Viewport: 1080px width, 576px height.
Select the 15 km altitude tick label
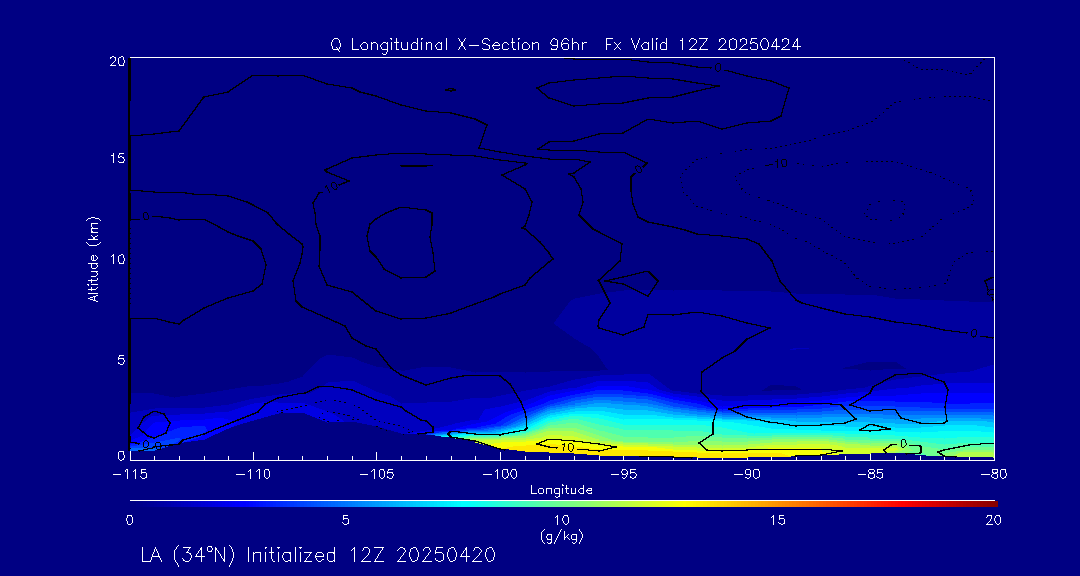click(115, 159)
